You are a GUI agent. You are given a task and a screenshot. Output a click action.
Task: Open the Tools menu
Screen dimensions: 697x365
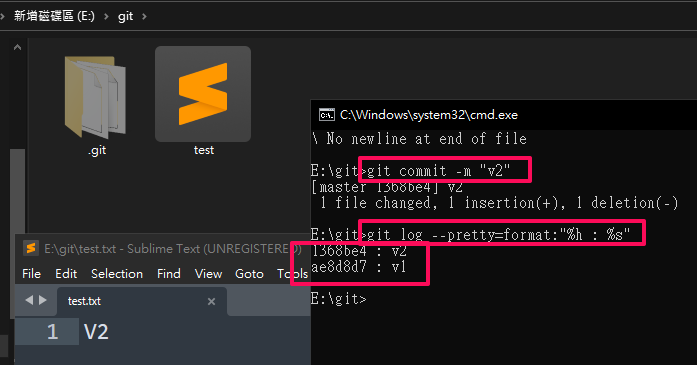tap(292, 273)
